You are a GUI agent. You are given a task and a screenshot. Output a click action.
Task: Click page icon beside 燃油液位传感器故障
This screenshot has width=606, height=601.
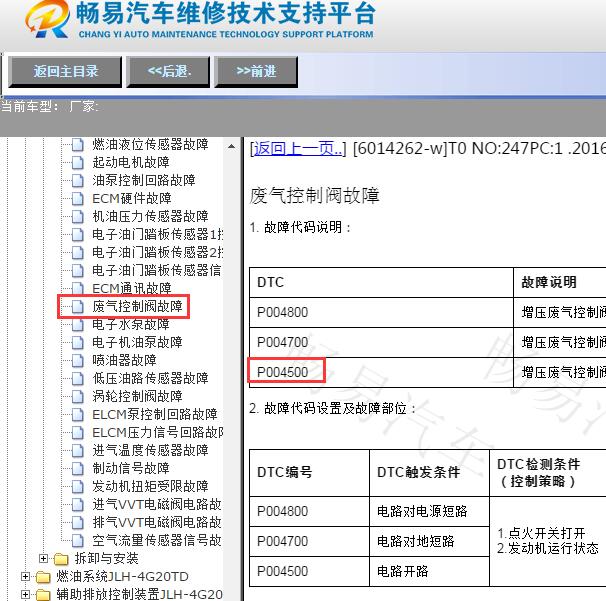pos(78,145)
